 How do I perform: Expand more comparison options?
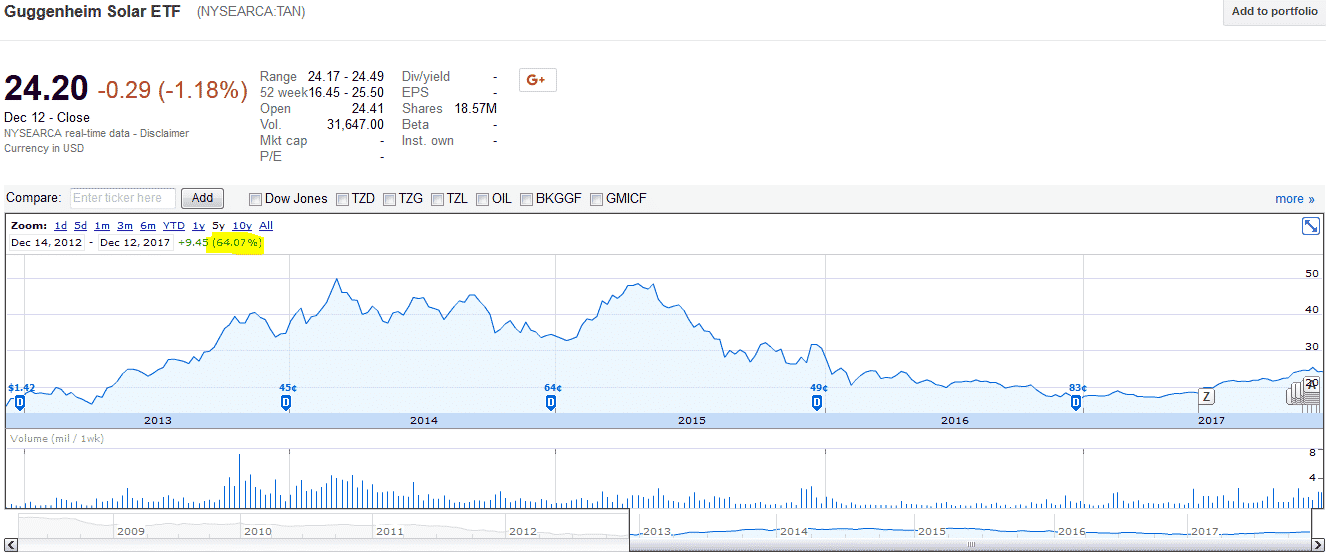click(x=1294, y=199)
